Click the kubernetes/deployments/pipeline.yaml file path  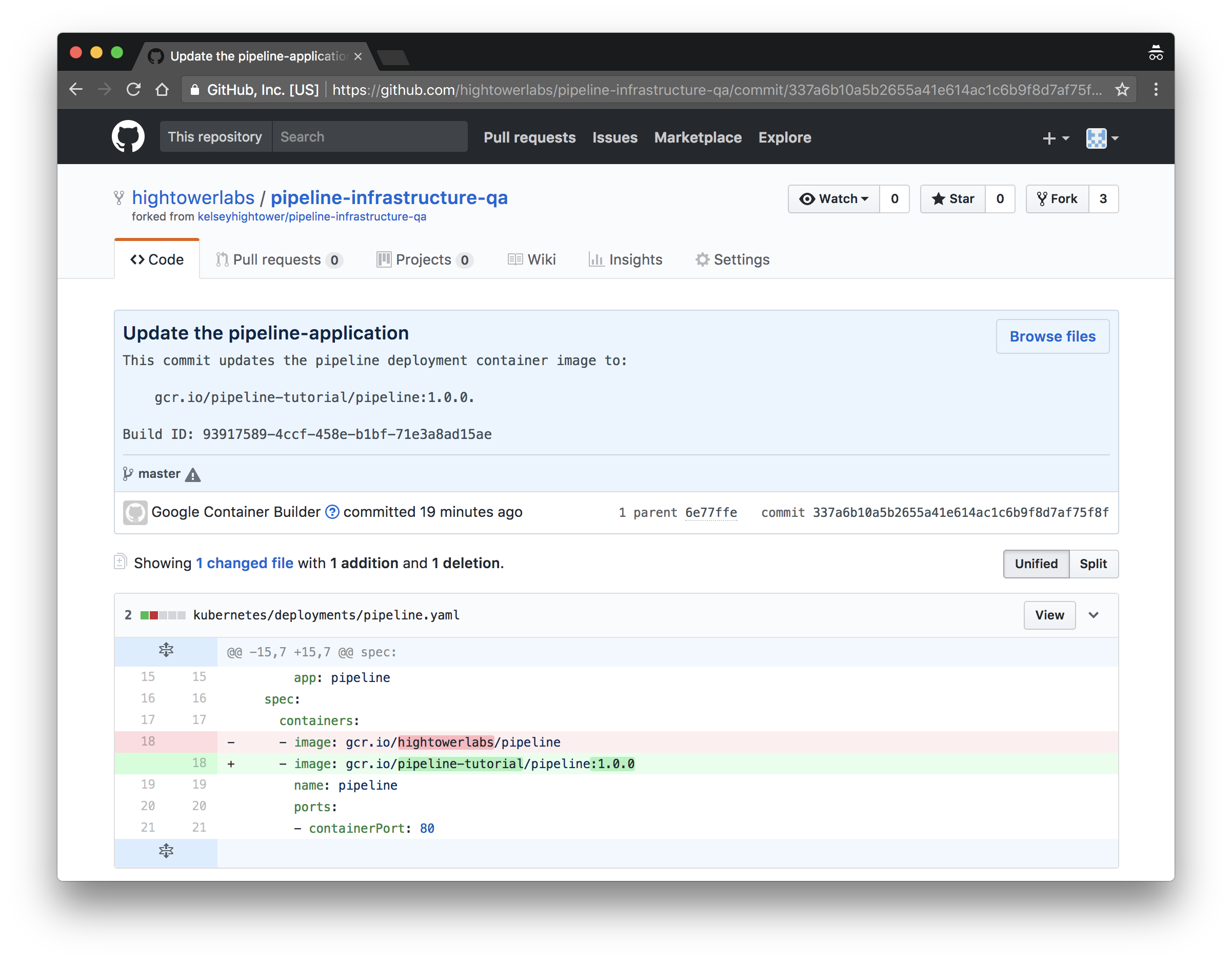[326, 615]
